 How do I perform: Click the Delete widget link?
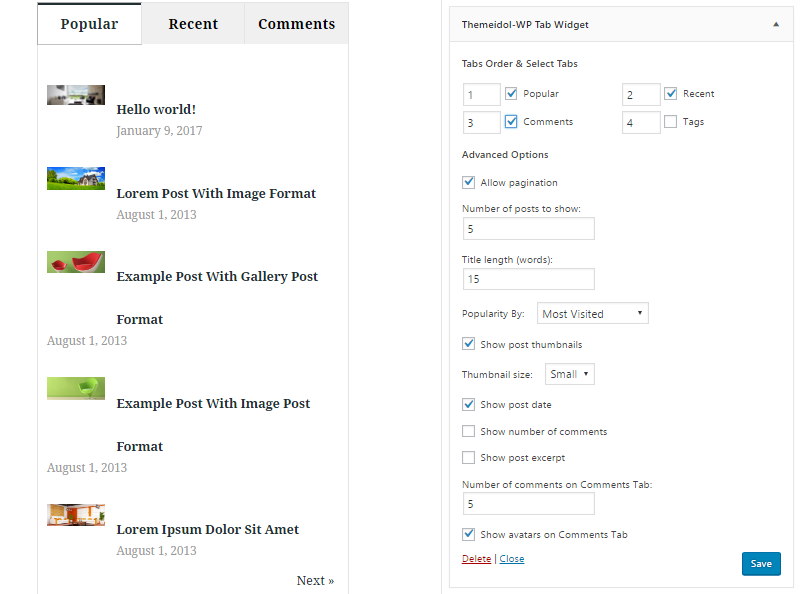point(476,559)
